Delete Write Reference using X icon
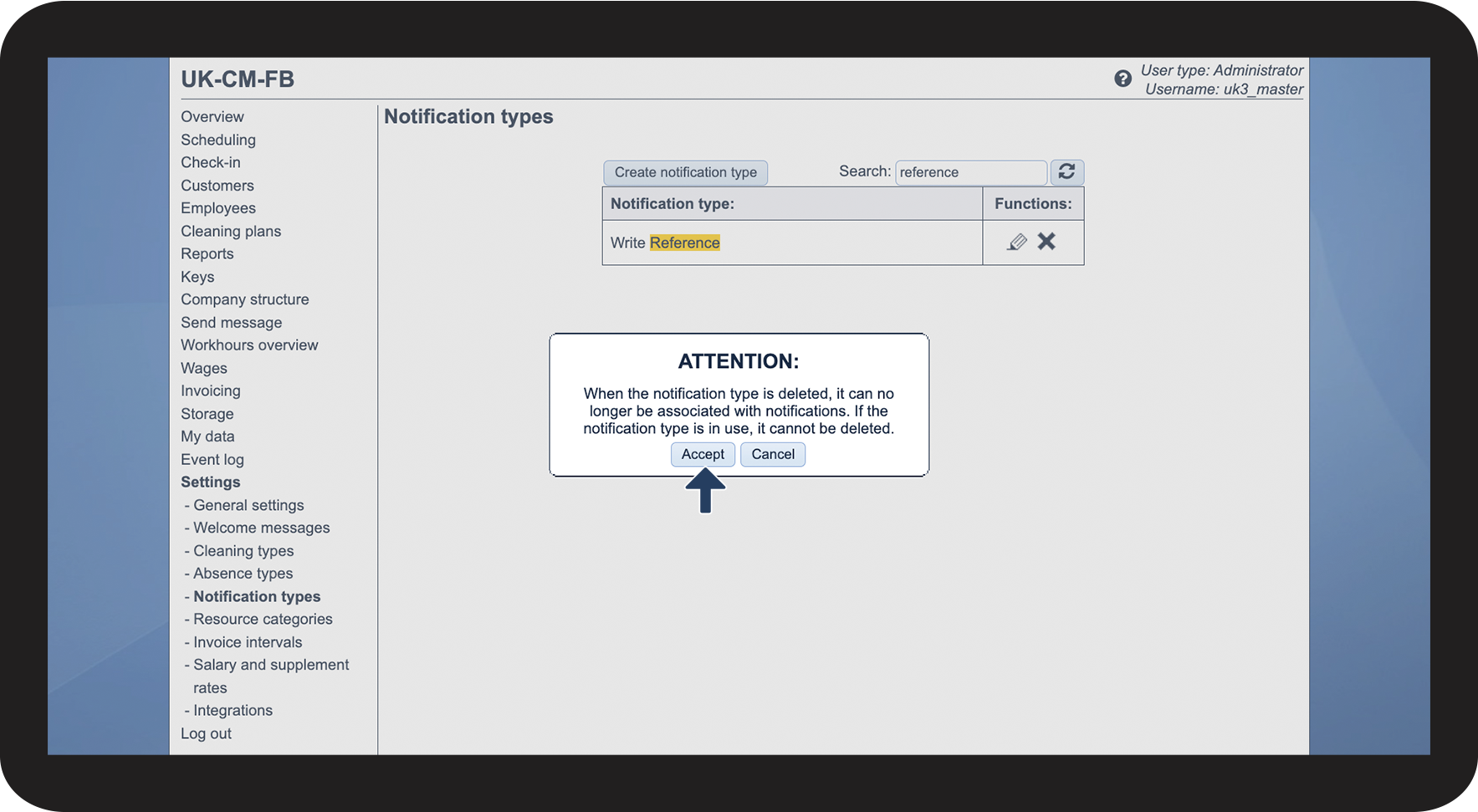 tap(1046, 242)
